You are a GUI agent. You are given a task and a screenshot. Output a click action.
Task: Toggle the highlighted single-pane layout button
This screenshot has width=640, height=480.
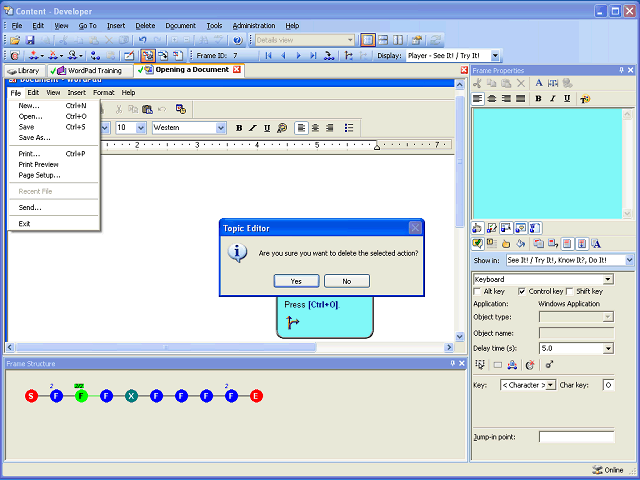click(367, 40)
